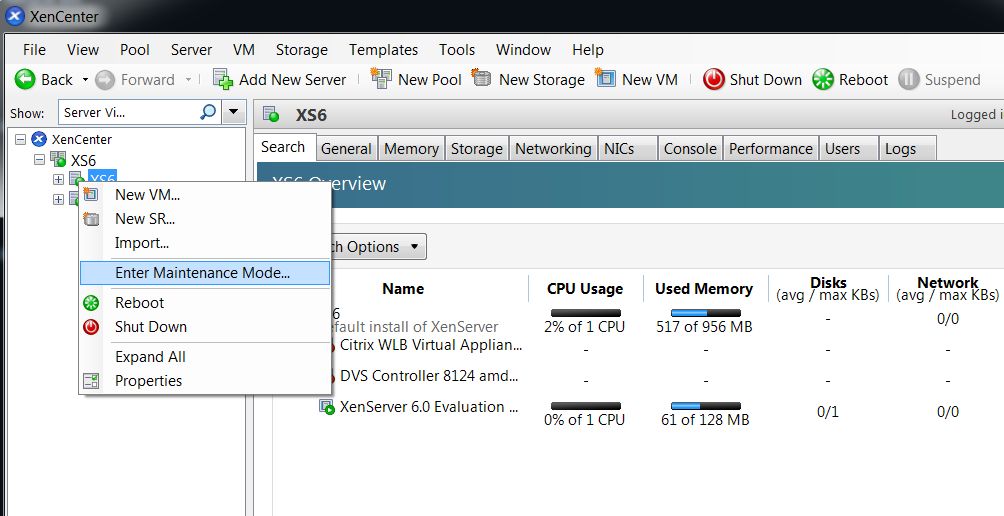Screen dimensions: 1004x516
Task: Sort list by CPU Usage column header
Action: point(585,289)
